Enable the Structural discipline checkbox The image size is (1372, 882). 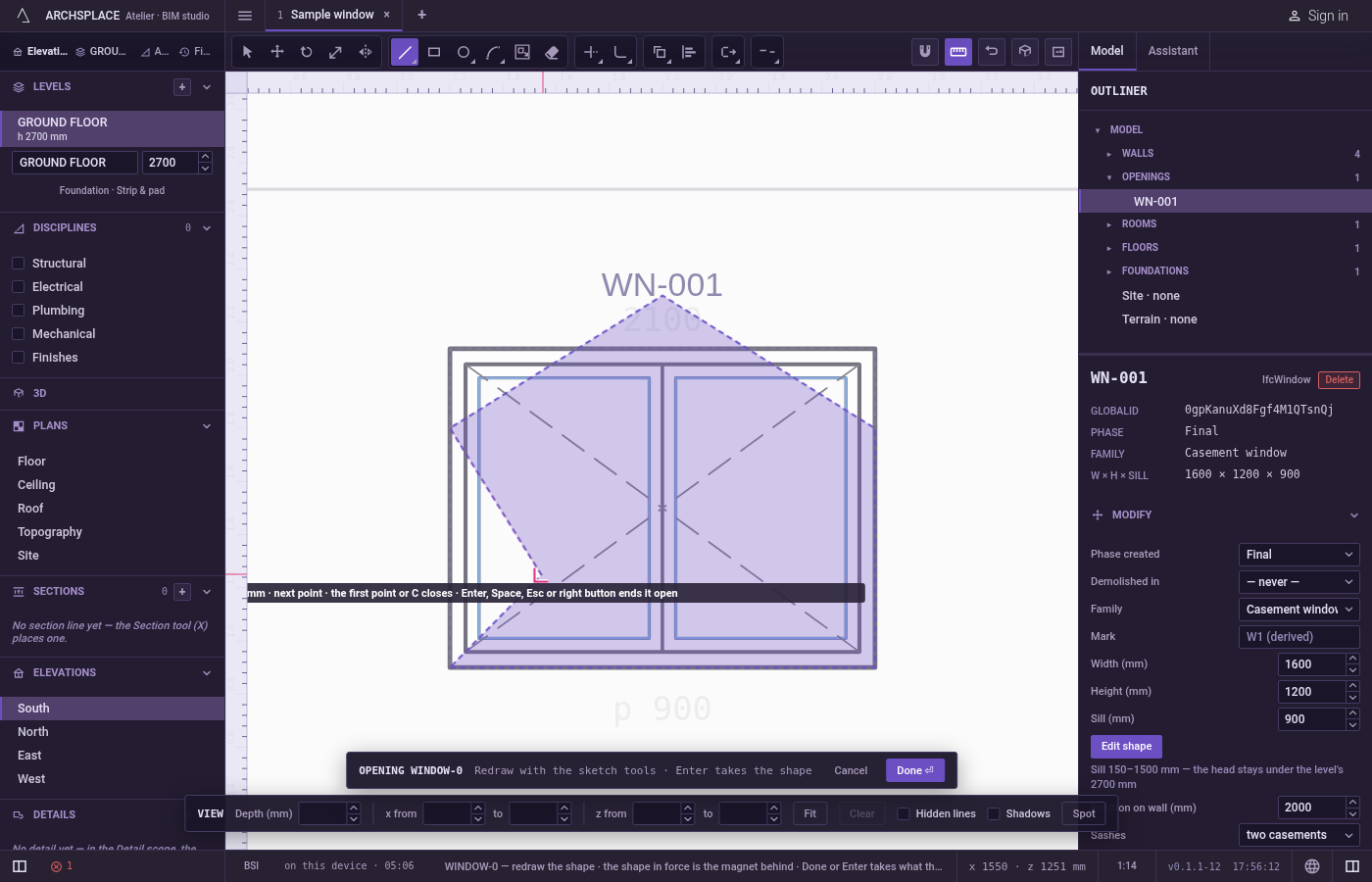[18, 264]
